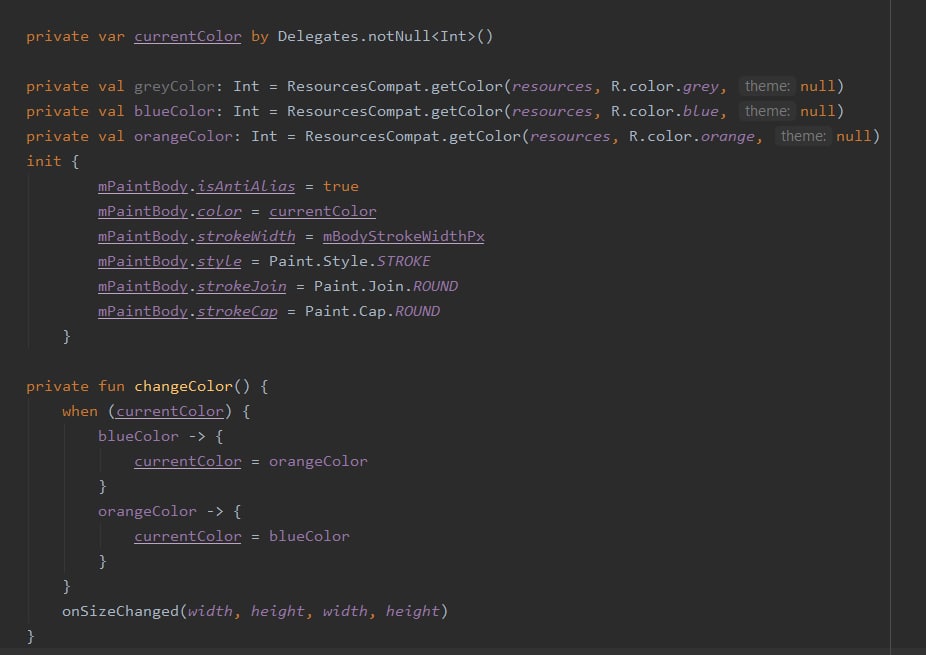Click 'mBodyStrokeWidthPx' variable
Image resolution: width=926 pixels, height=655 pixels.
pyautogui.click(x=403, y=236)
